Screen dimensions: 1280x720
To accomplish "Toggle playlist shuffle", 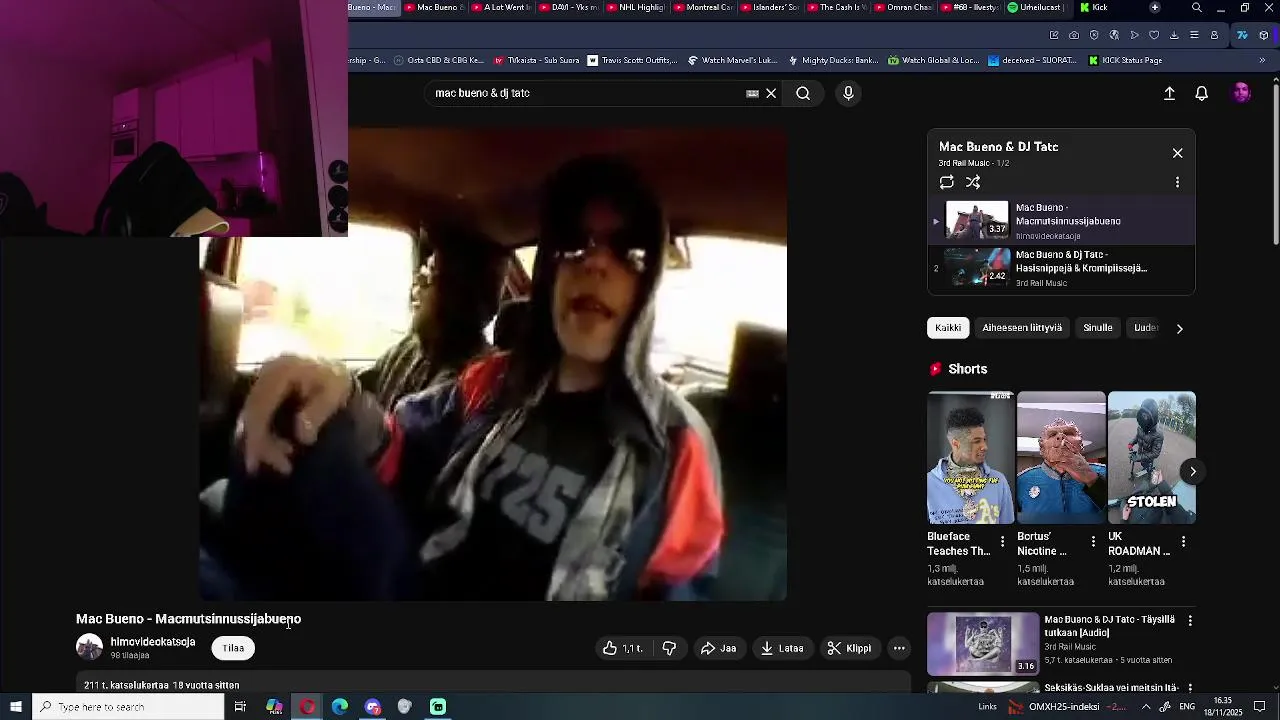I will (973, 182).
